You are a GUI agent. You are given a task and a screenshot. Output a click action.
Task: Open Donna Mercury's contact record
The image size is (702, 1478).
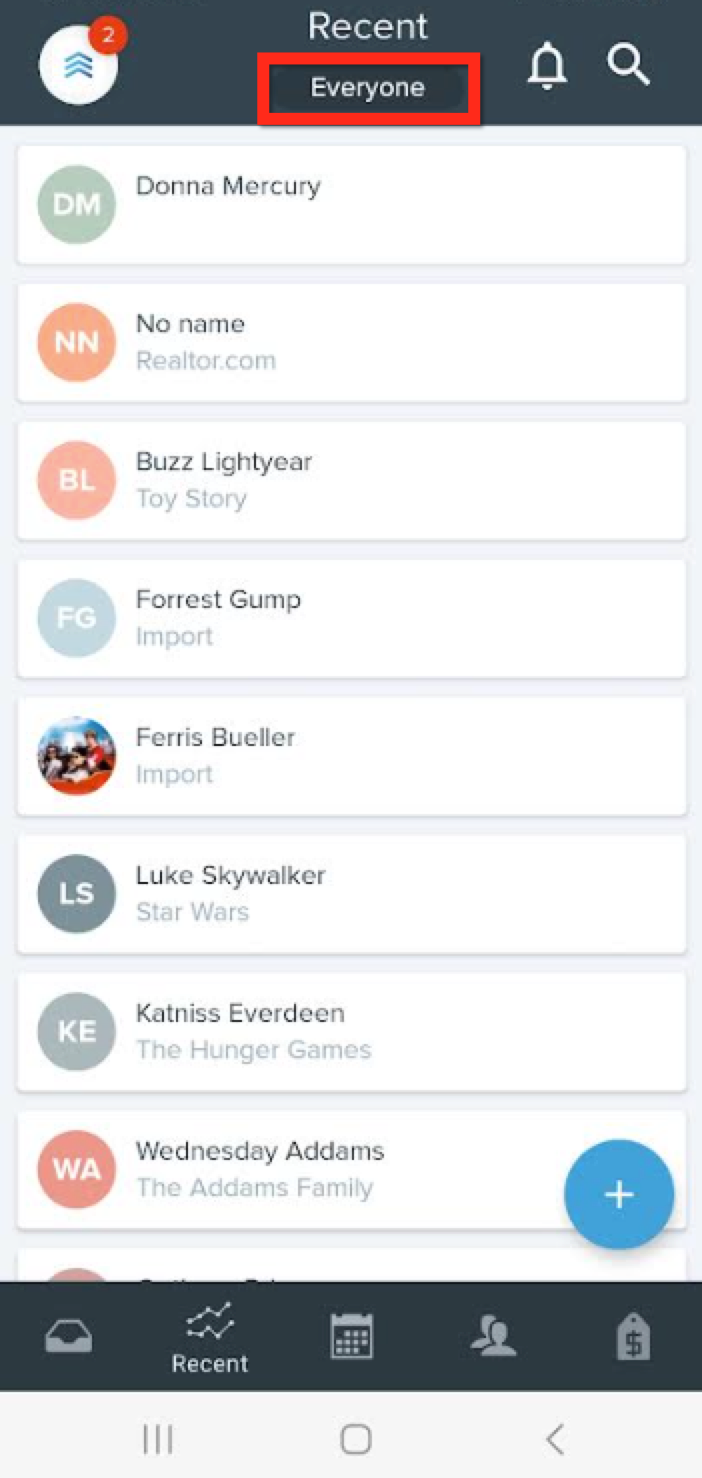(350, 203)
